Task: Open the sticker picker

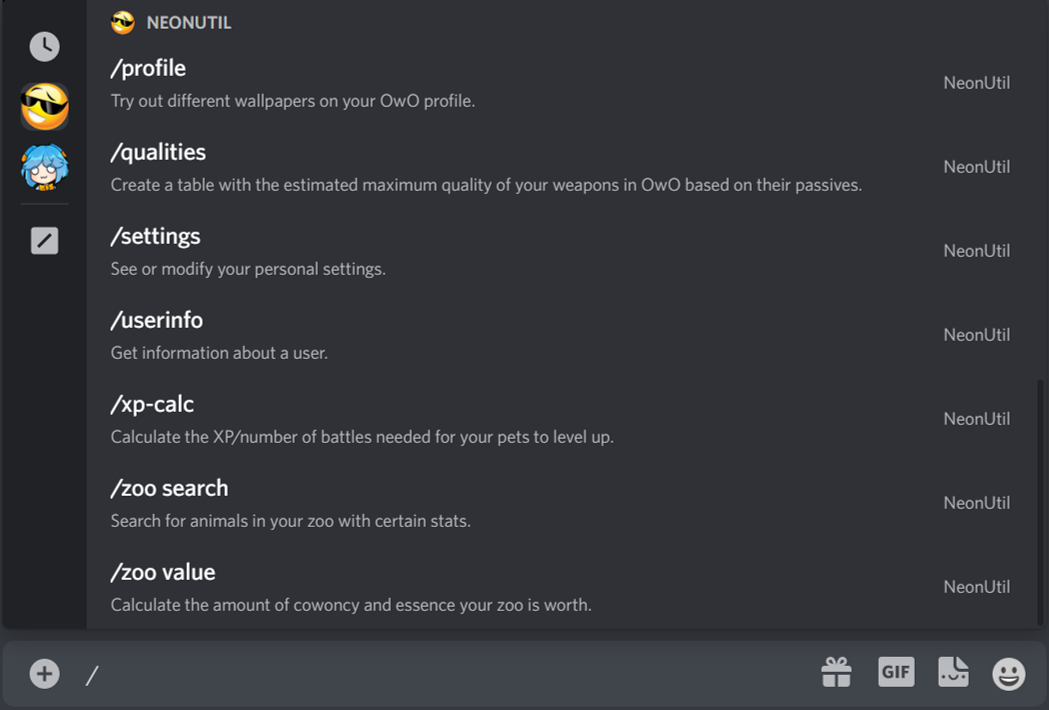Action: [x=952, y=672]
